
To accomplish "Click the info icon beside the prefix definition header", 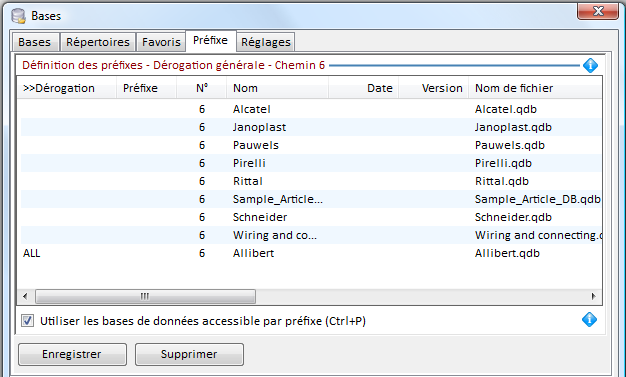I will pyautogui.click(x=590, y=65).
